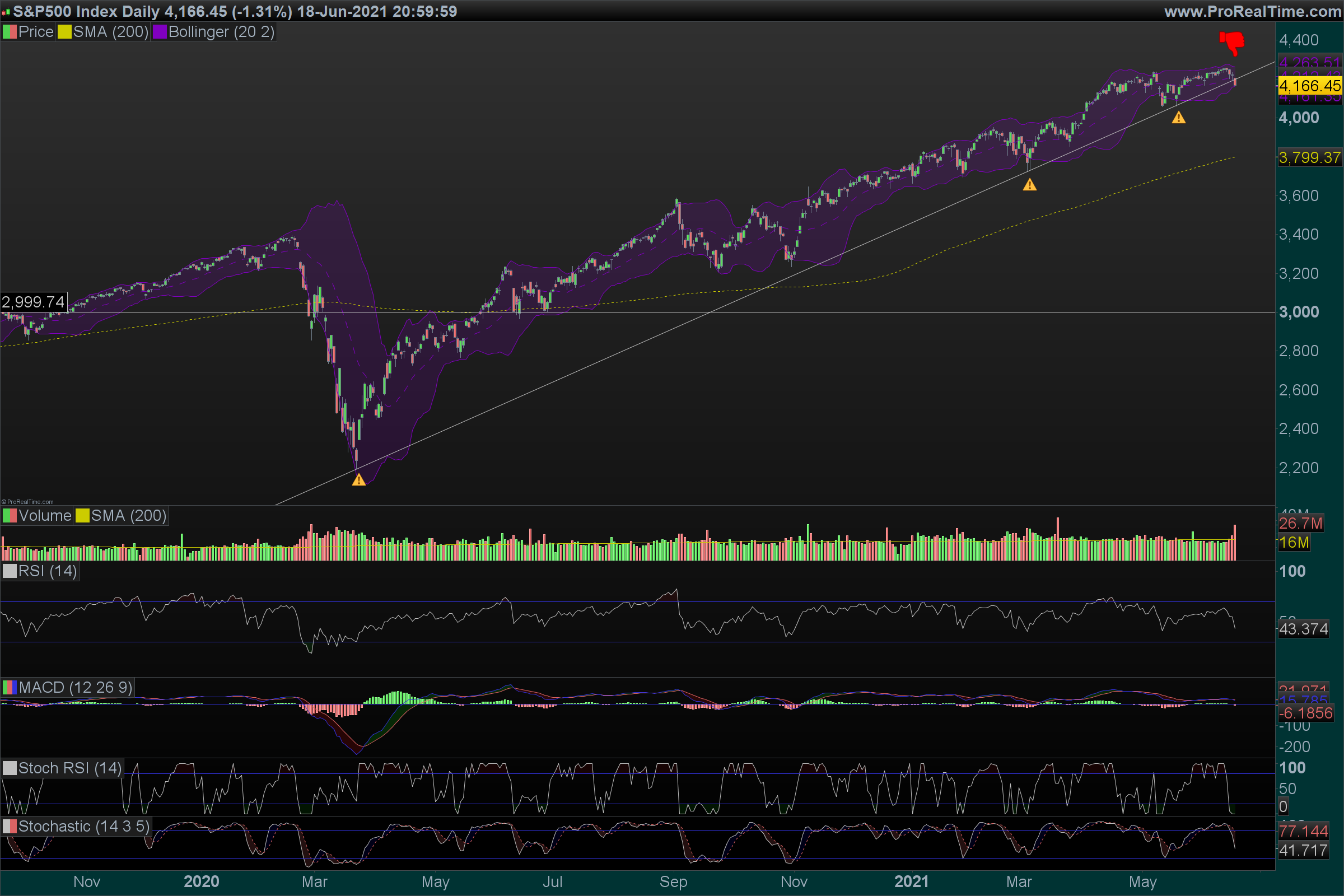The width and height of the screenshot is (1344, 896).
Task: Click the Volume legend icon
Action: pyautogui.click(x=10, y=516)
